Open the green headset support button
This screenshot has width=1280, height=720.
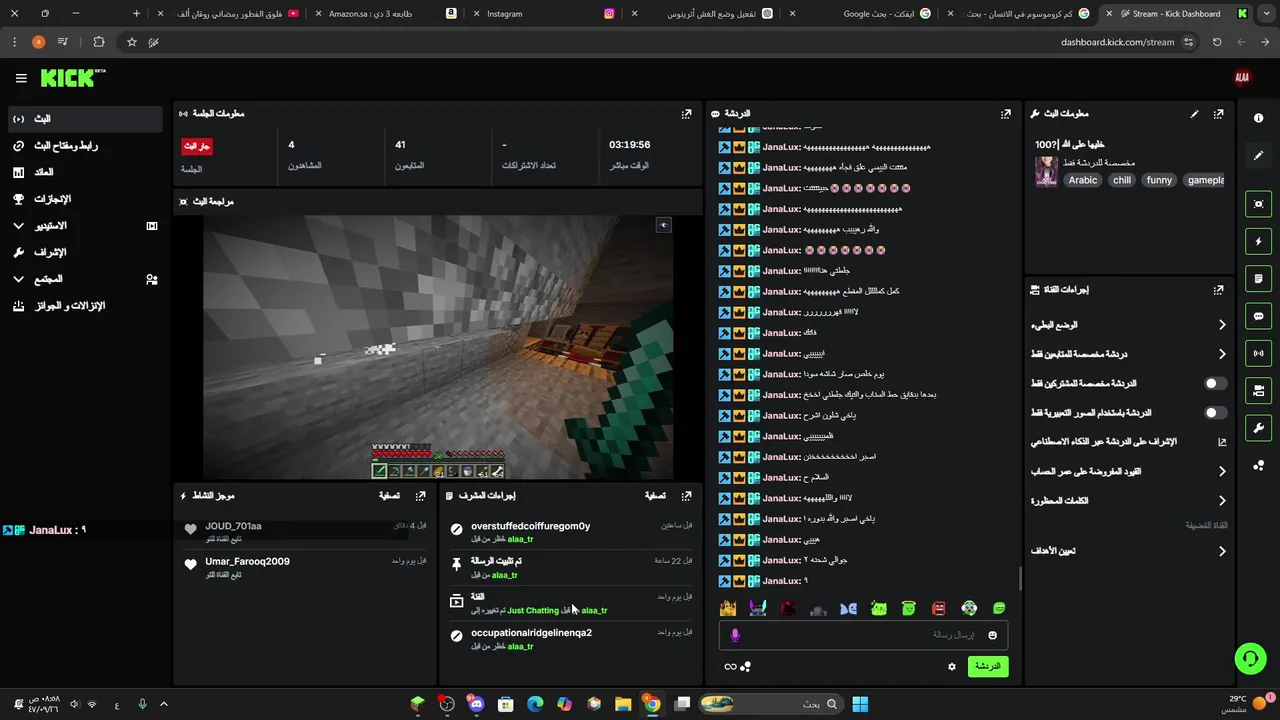point(1250,658)
